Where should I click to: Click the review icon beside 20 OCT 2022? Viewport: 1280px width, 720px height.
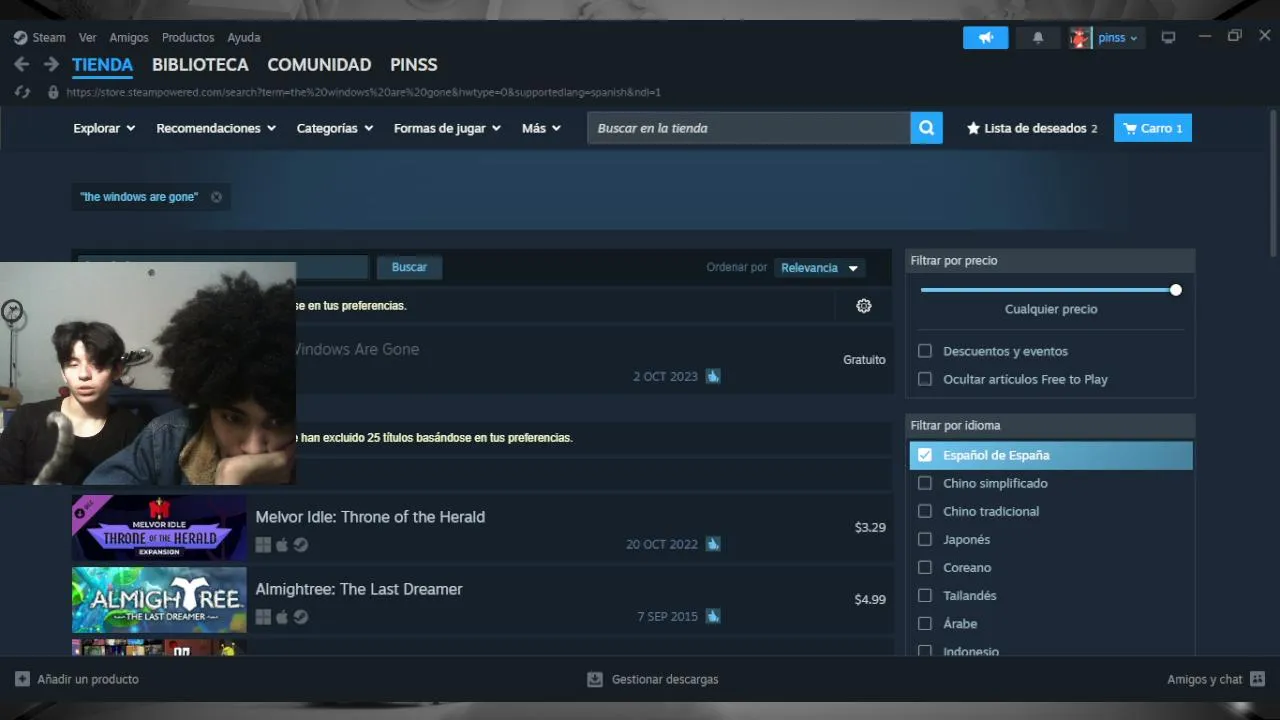coord(713,544)
